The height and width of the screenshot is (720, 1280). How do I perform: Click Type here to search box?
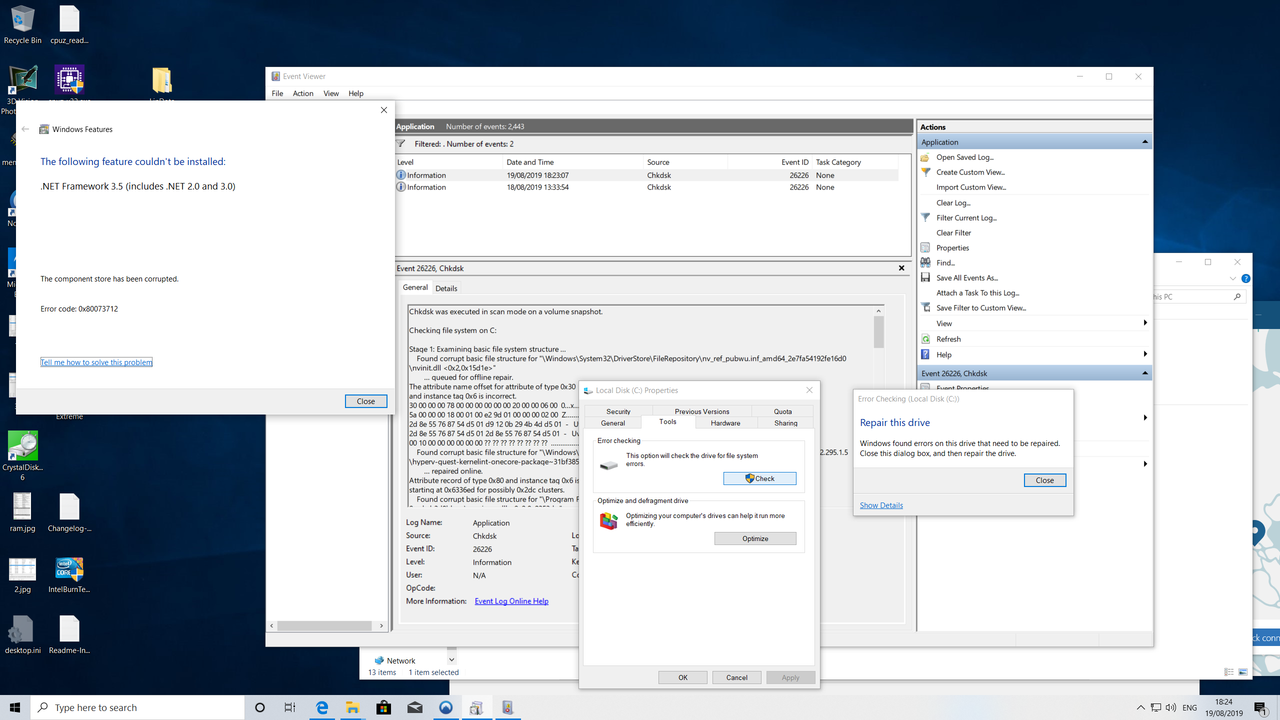coord(138,707)
